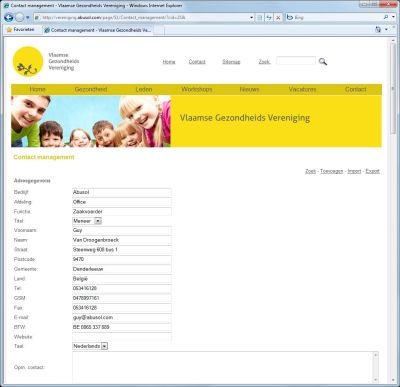This screenshot has width=400, height=387.
Task: Click the Postcode field containing 9470
Action: (x=122, y=259)
